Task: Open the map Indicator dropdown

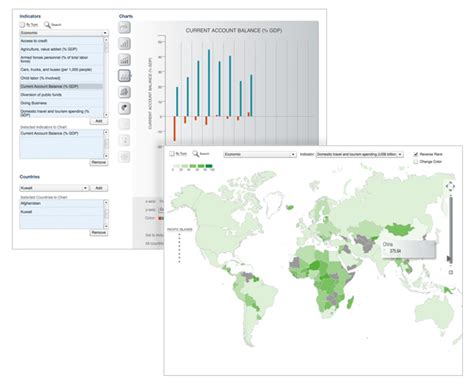Action: (360, 154)
